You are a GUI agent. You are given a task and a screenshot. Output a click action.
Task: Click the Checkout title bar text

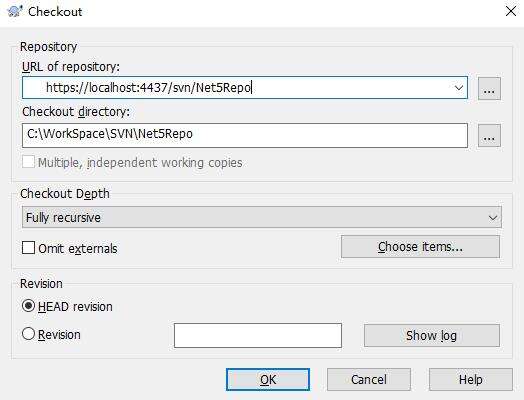(x=55, y=12)
